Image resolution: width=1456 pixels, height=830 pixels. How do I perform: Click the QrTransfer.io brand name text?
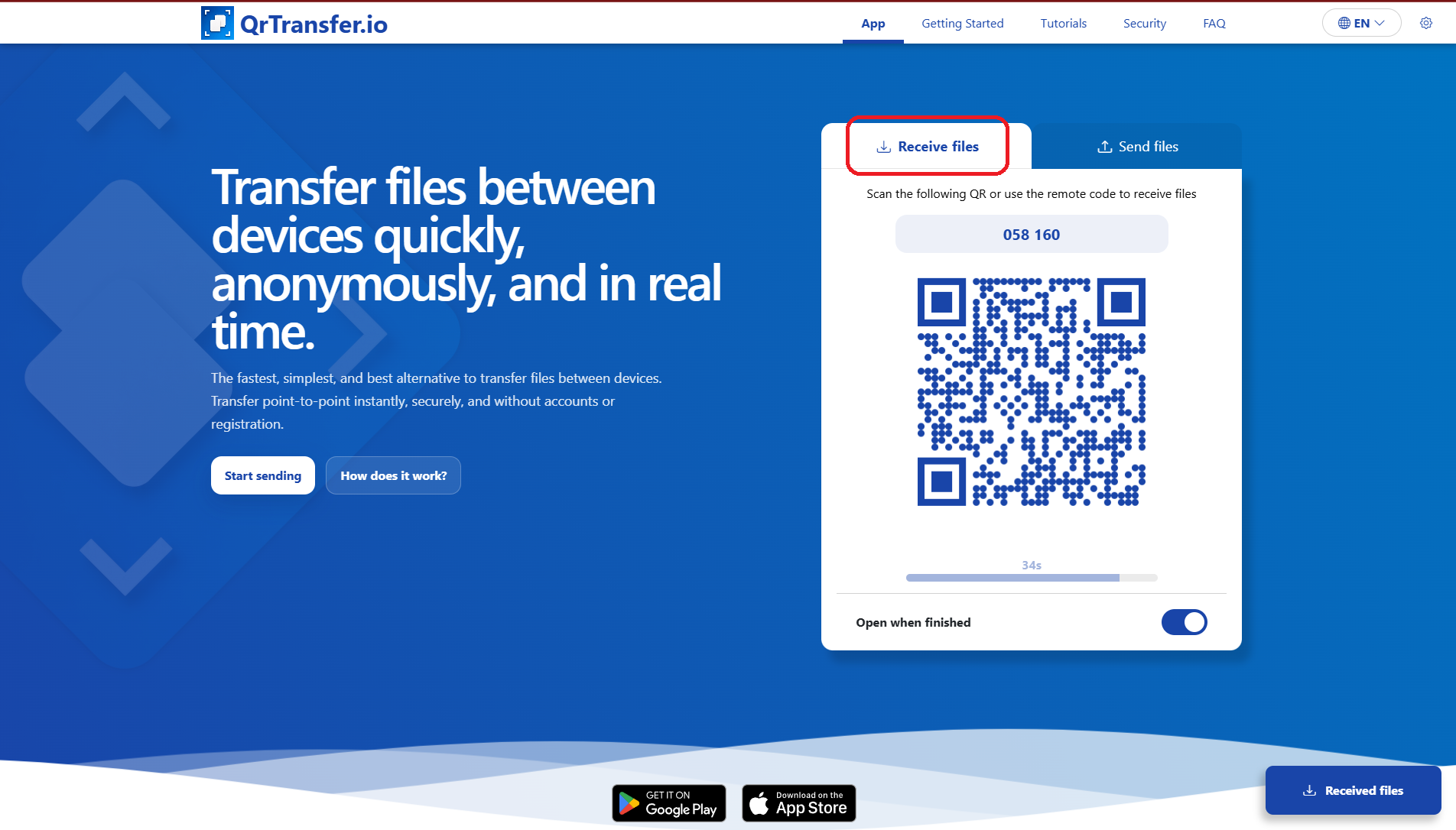(314, 24)
